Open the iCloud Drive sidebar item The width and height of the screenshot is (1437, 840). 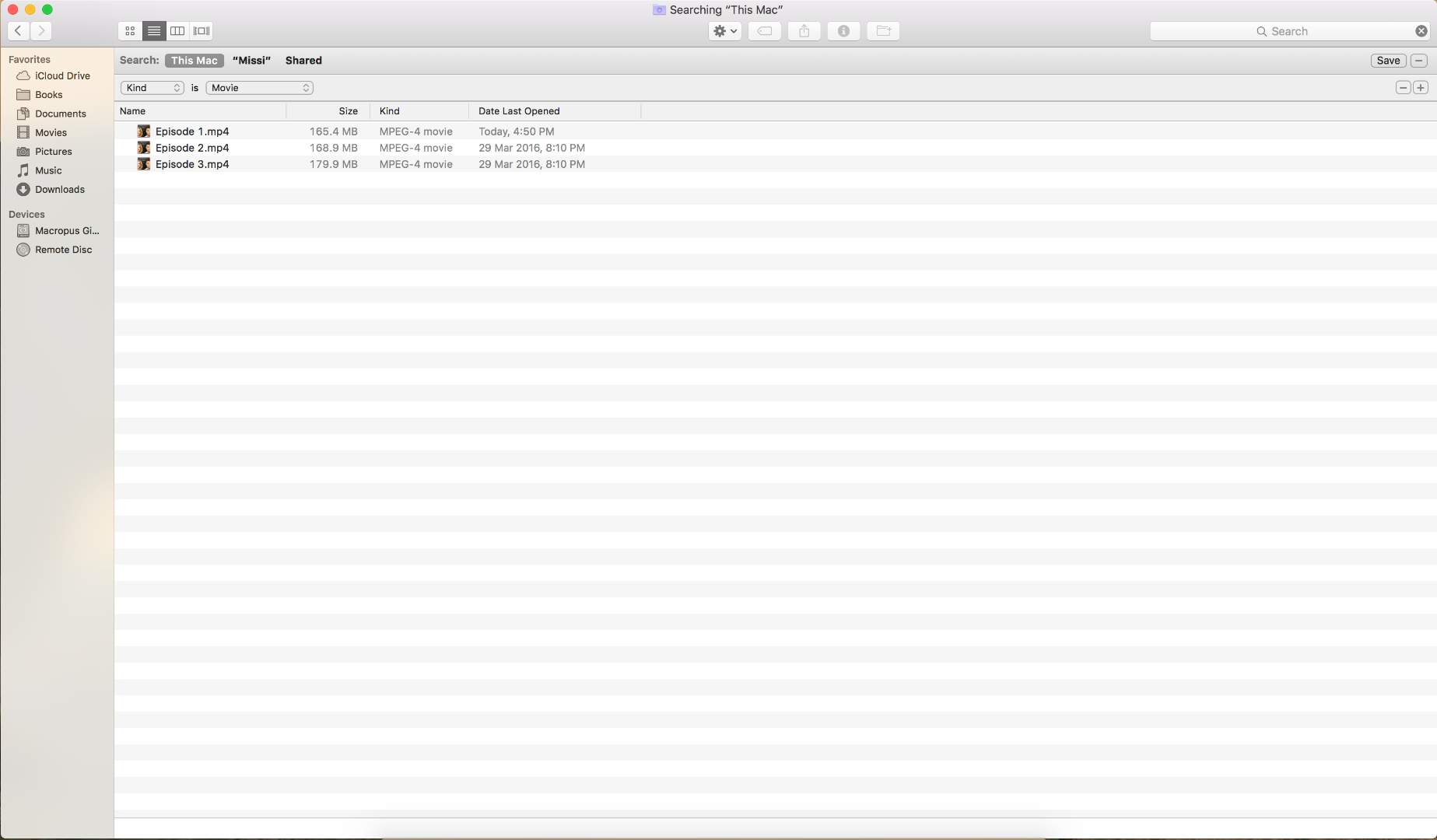click(x=61, y=75)
